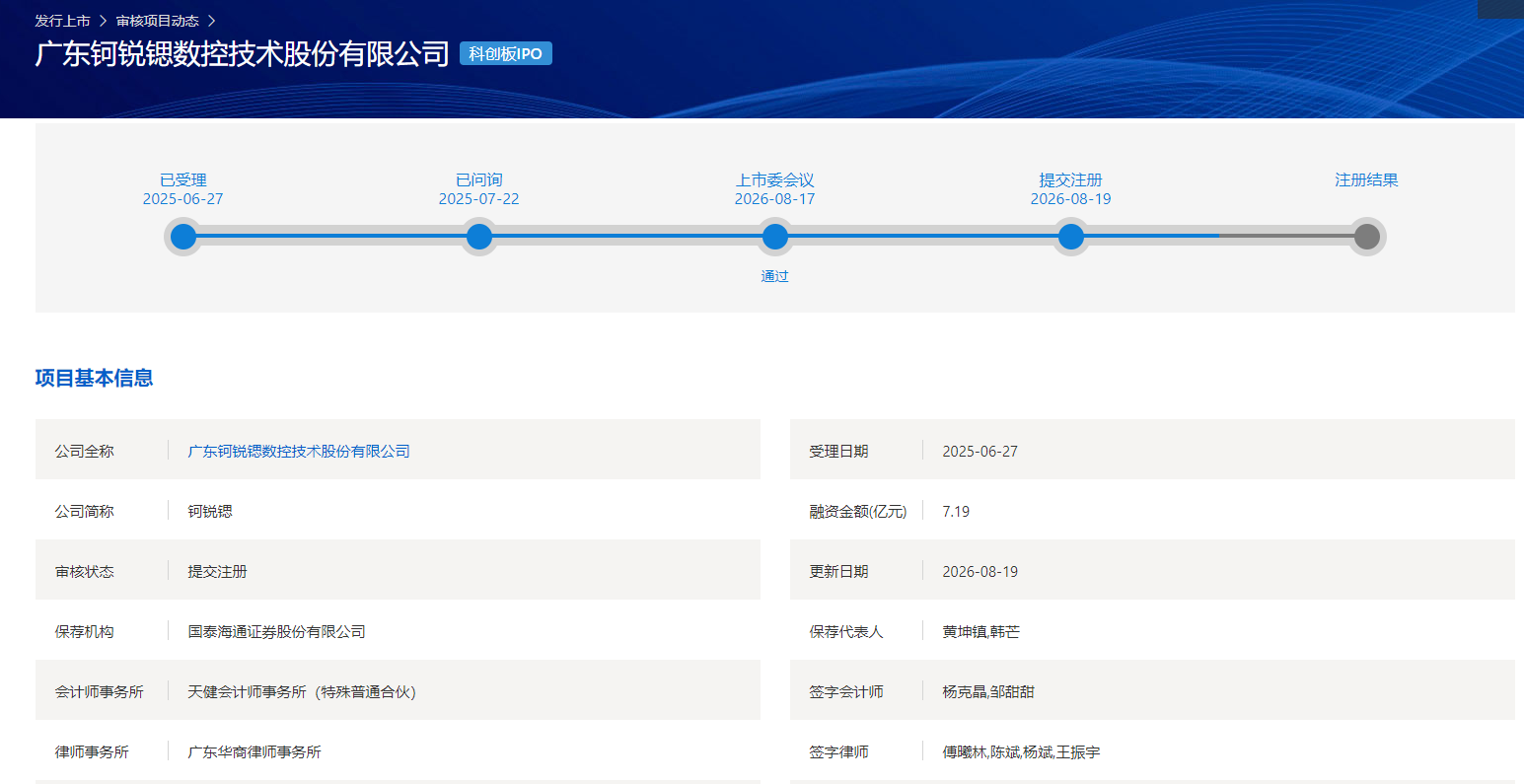Click the 项目基本信息 section heading
Image resolution: width=1524 pixels, height=784 pixels.
click(x=95, y=379)
